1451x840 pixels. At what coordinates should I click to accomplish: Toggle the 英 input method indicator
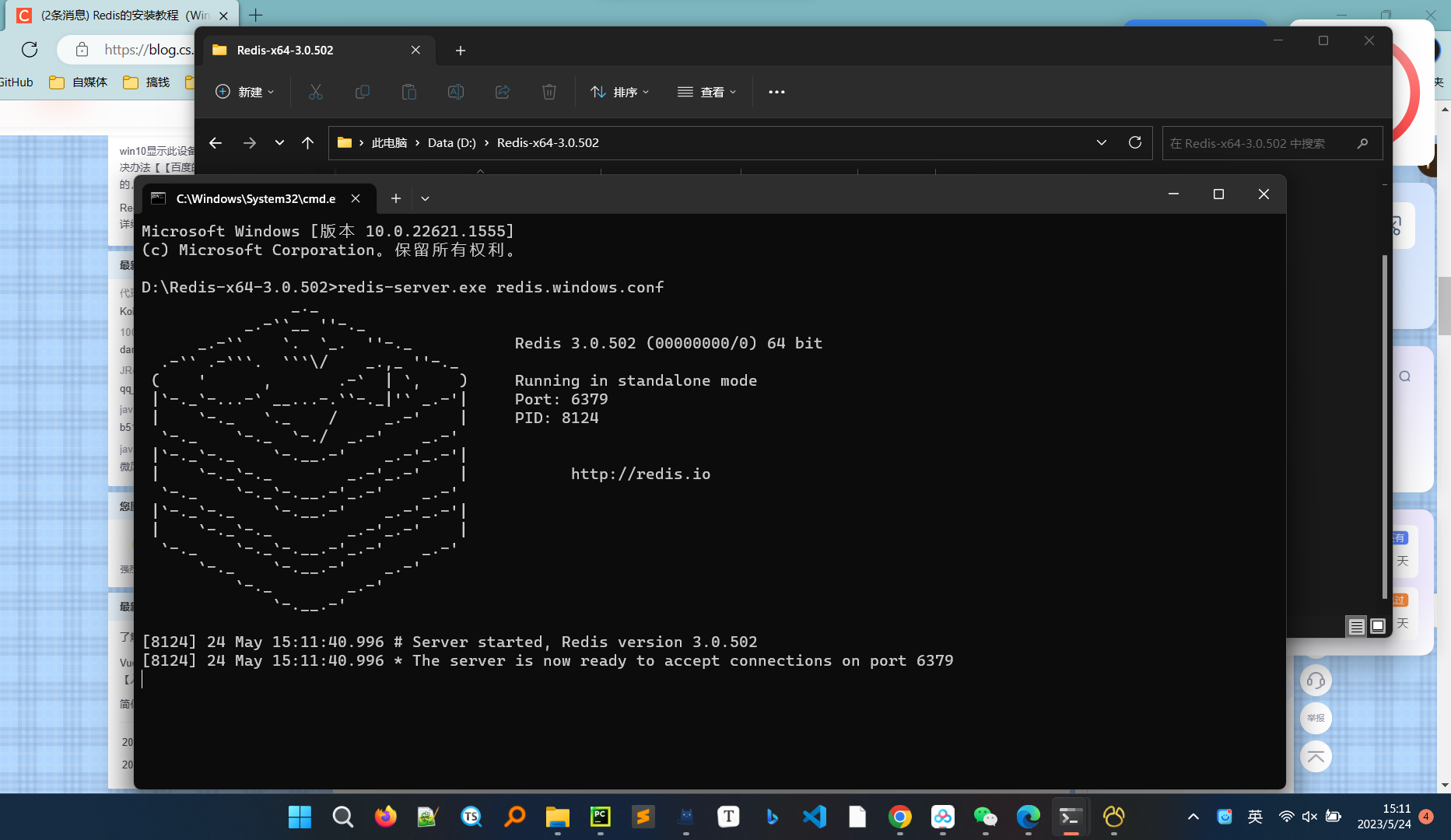point(1255,817)
